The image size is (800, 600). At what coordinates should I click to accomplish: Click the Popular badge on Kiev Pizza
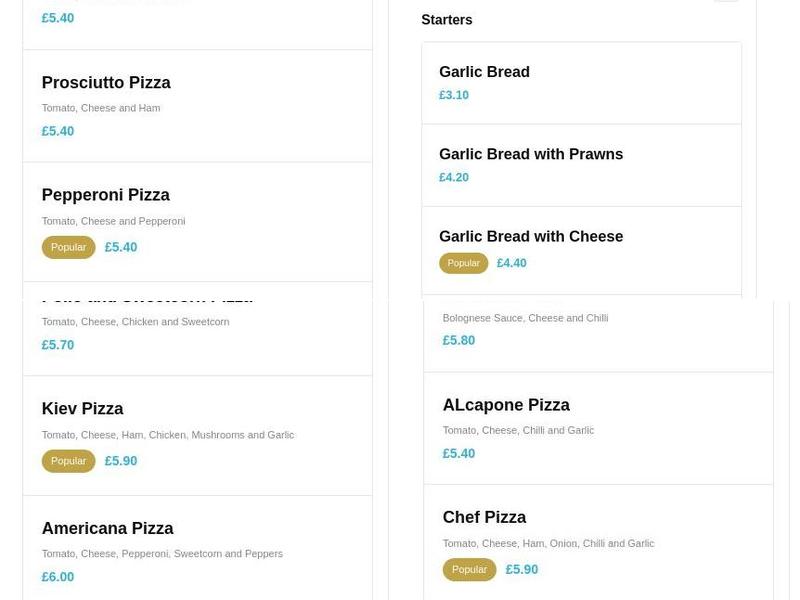68,461
